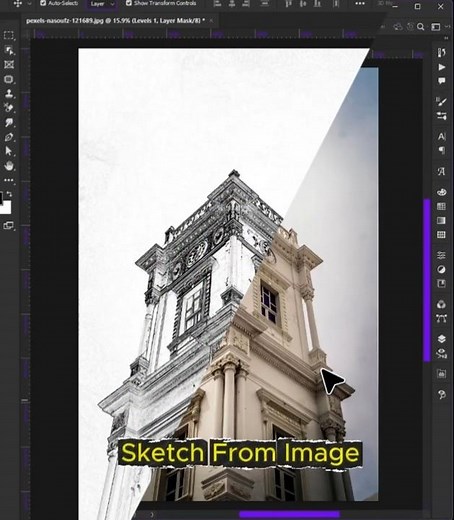Click the align right edges button
This screenshot has width=454, height=520.
coord(246,3)
